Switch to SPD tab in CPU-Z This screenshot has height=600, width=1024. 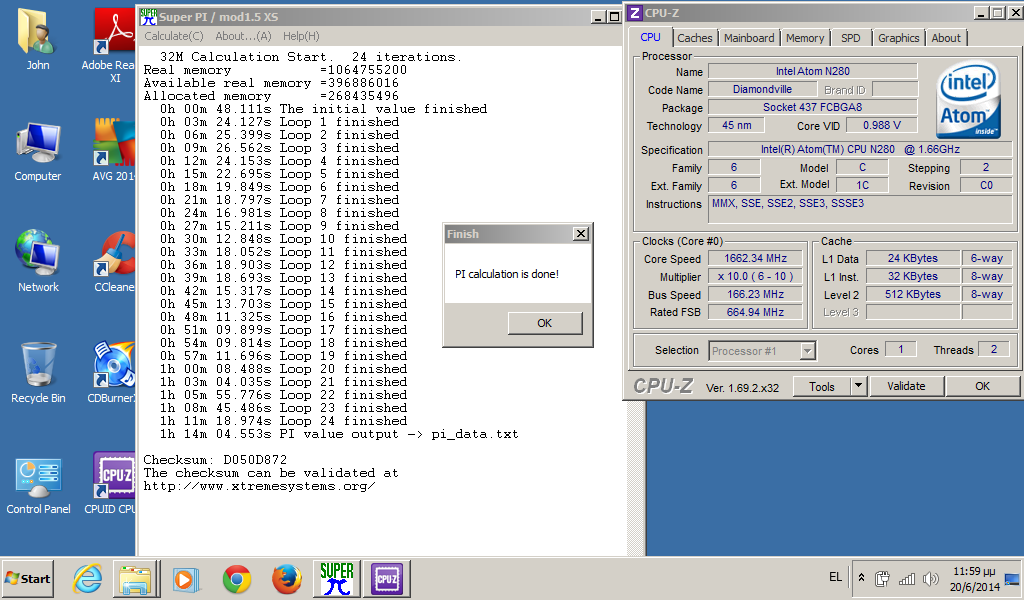[x=850, y=38]
